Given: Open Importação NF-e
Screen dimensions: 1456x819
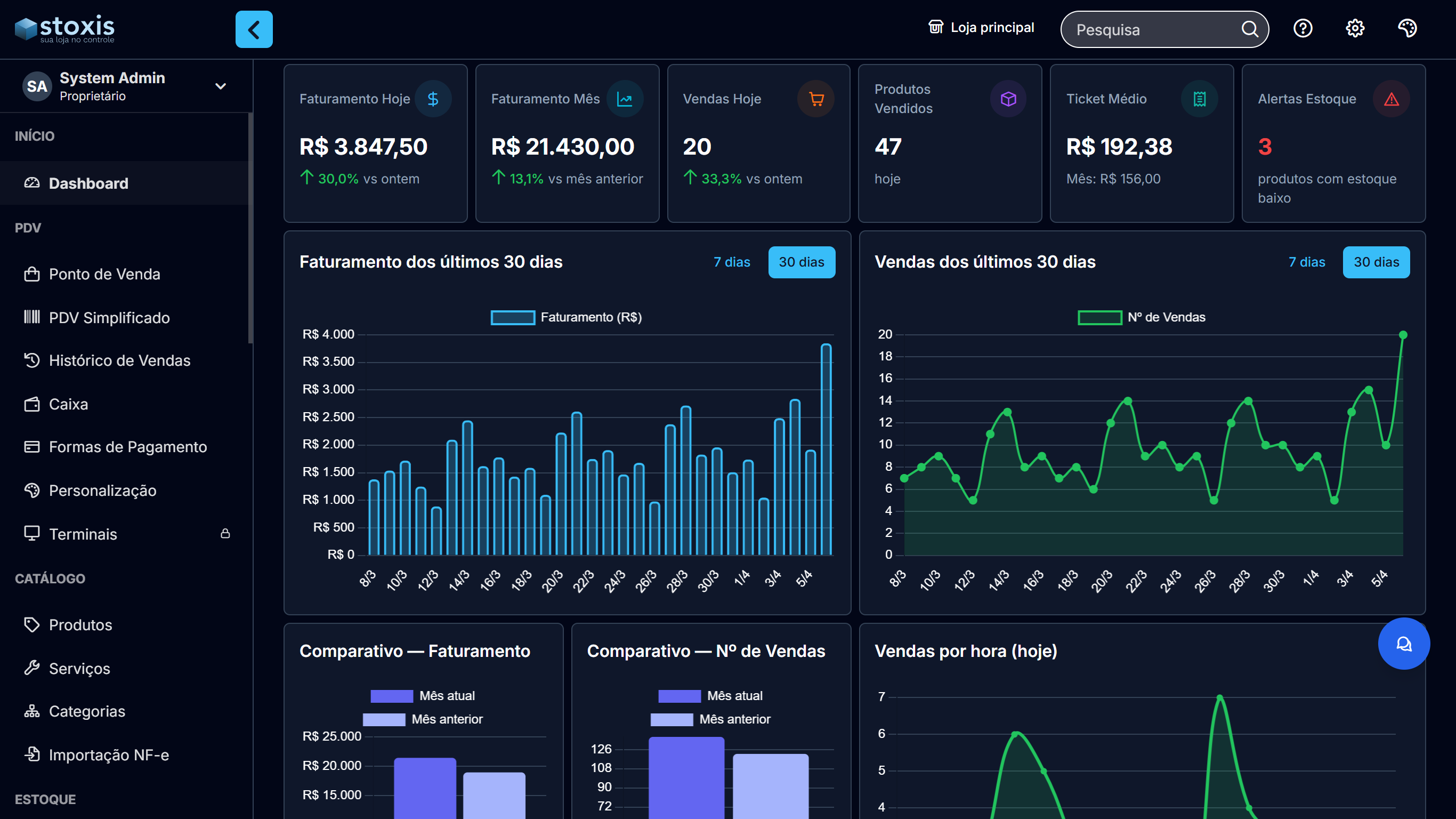Looking at the screenshot, I should [124, 754].
